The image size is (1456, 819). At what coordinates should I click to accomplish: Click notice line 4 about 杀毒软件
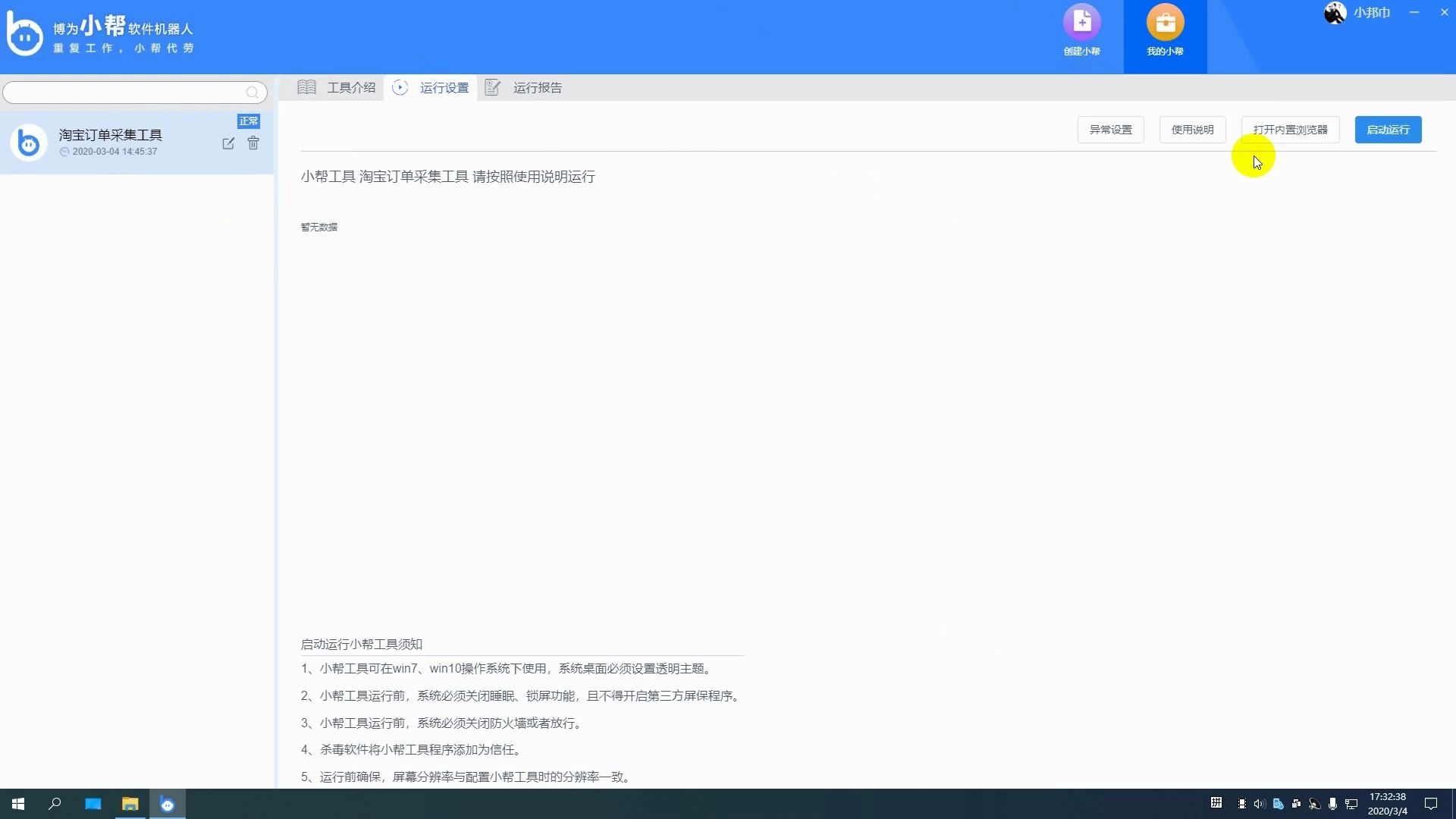point(413,750)
